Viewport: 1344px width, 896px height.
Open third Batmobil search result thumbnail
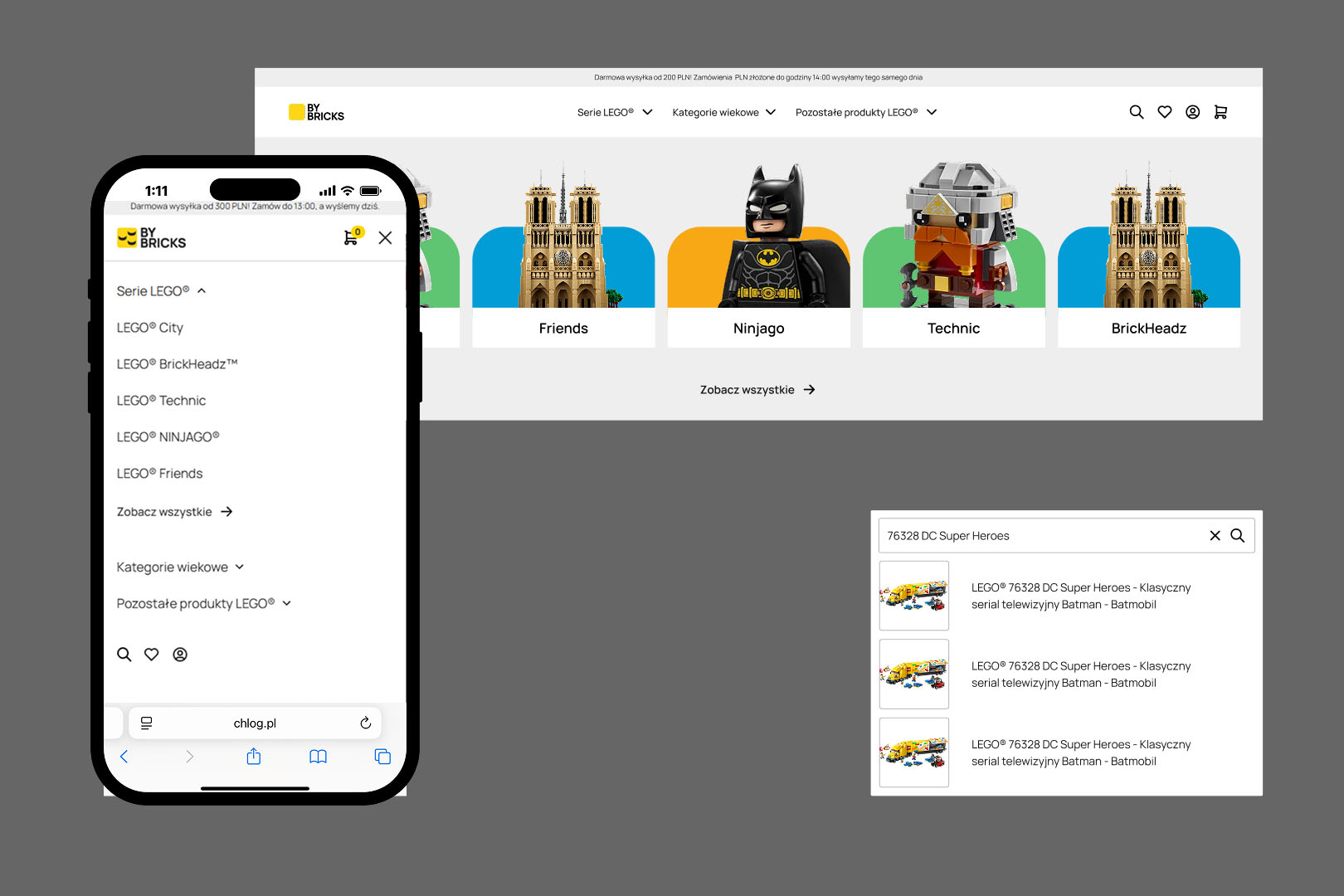pyautogui.click(x=913, y=752)
